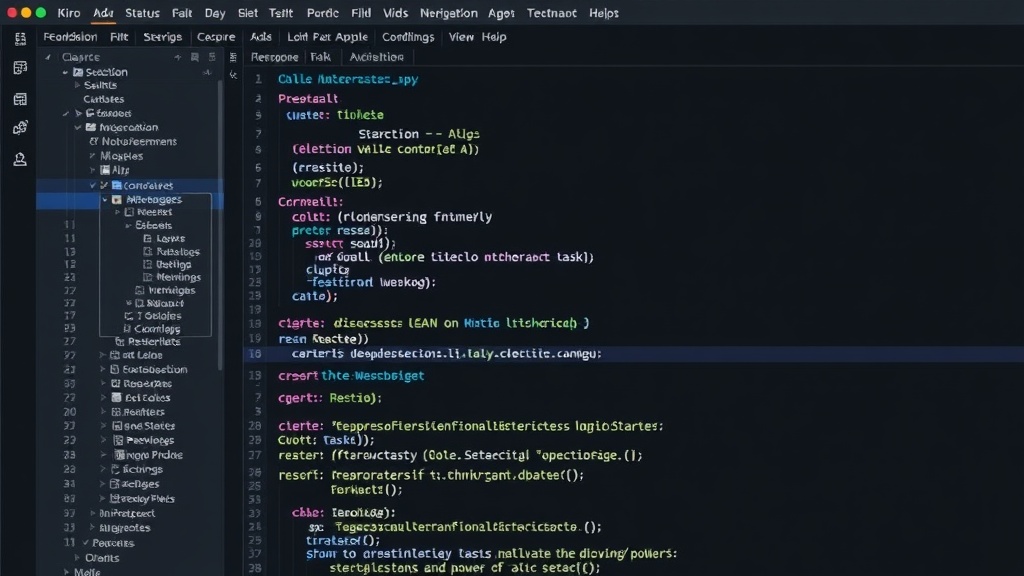
Task: Click the blue folder icon of Cortoeires
Action: pos(117,185)
